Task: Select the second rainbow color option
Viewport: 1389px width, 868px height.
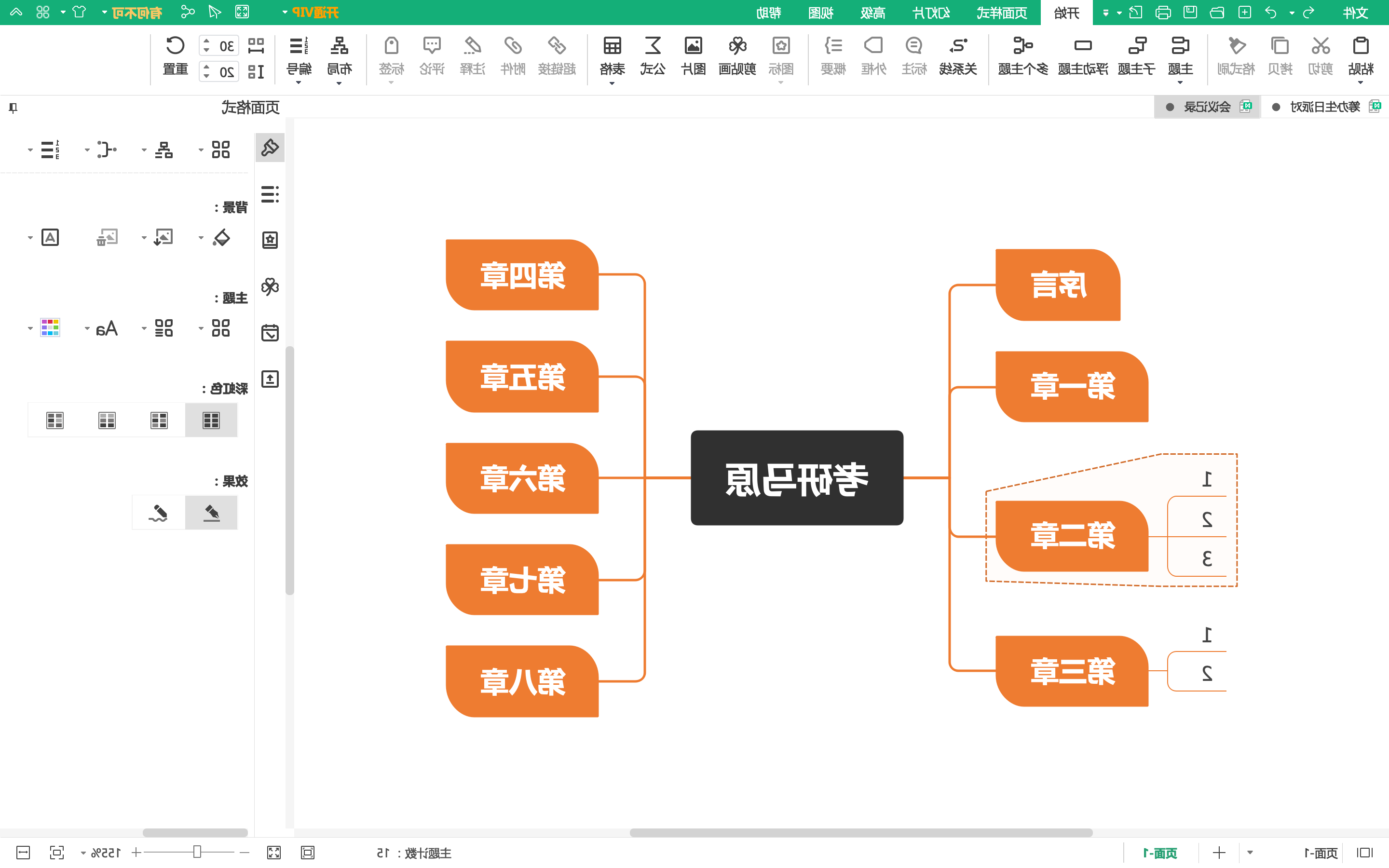Action: pyautogui.click(x=159, y=420)
